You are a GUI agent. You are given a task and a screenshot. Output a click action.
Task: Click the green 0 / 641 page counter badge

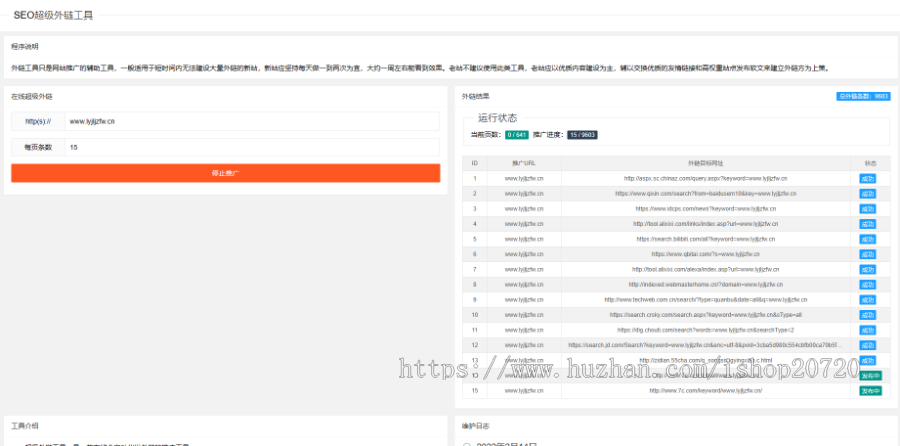coord(516,135)
